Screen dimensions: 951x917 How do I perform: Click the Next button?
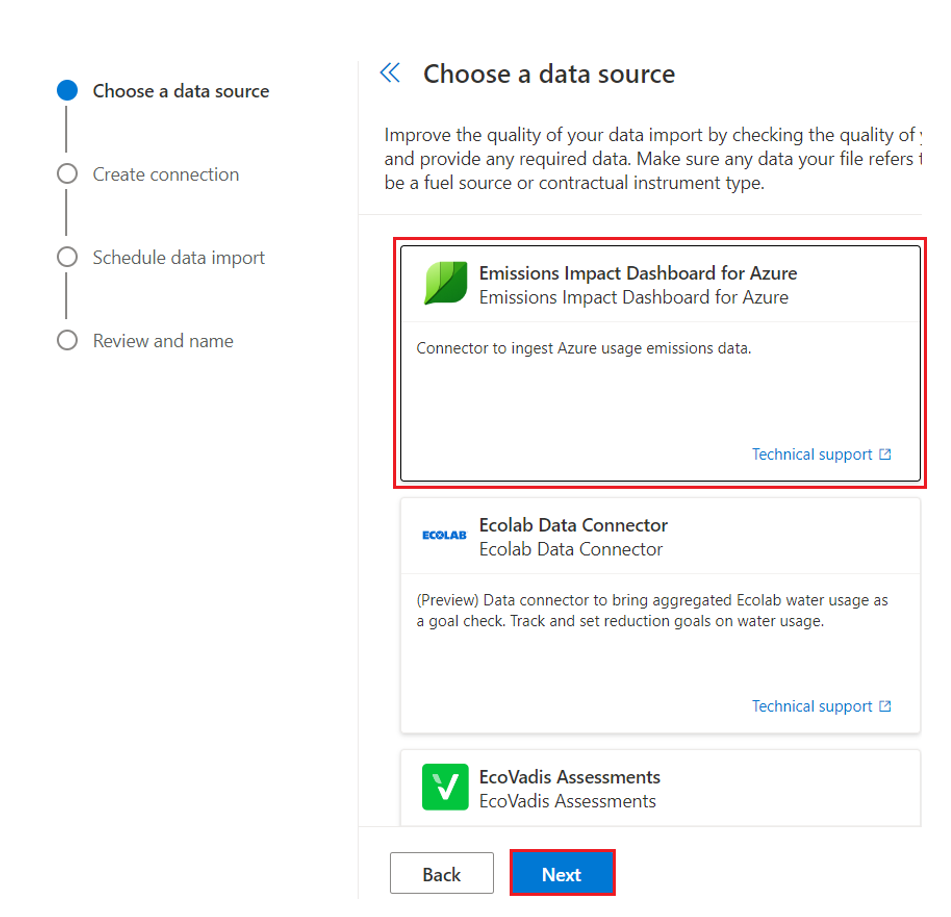[x=562, y=873]
